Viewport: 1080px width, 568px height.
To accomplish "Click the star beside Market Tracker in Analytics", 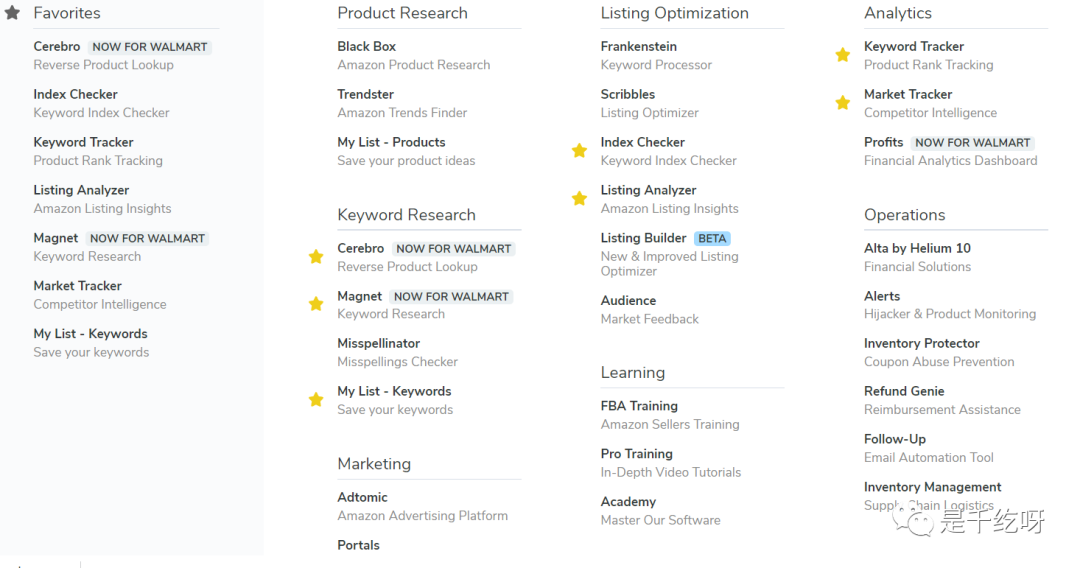I will pyautogui.click(x=843, y=103).
